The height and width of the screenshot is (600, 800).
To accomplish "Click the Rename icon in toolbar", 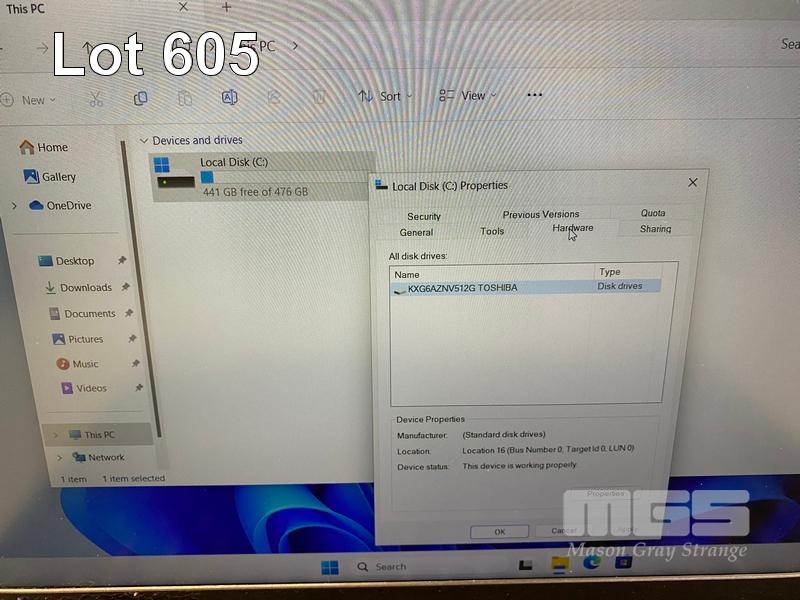I will [229, 97].
